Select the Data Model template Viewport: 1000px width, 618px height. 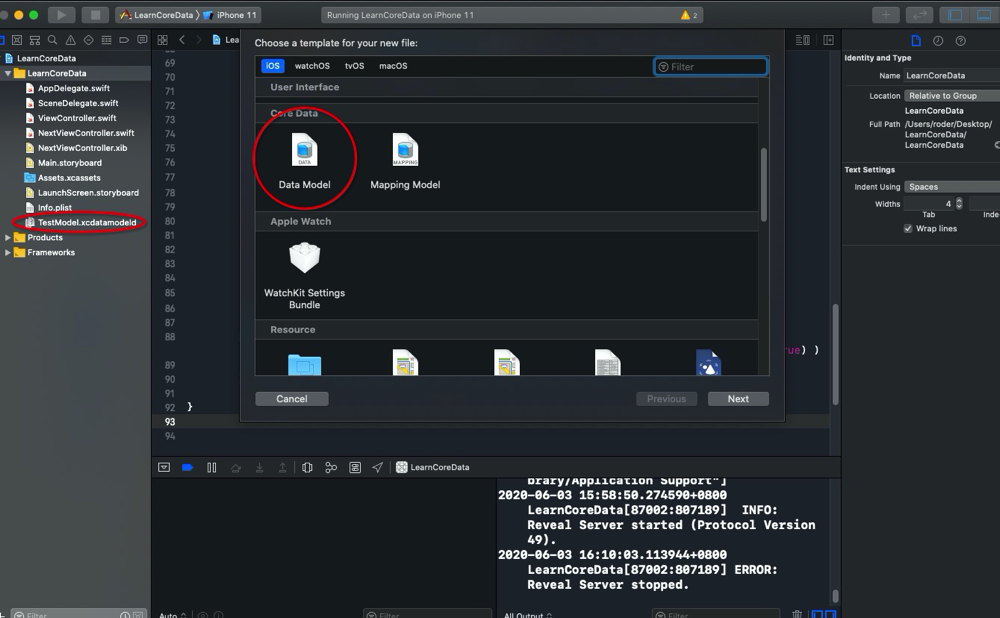(304, 161)
